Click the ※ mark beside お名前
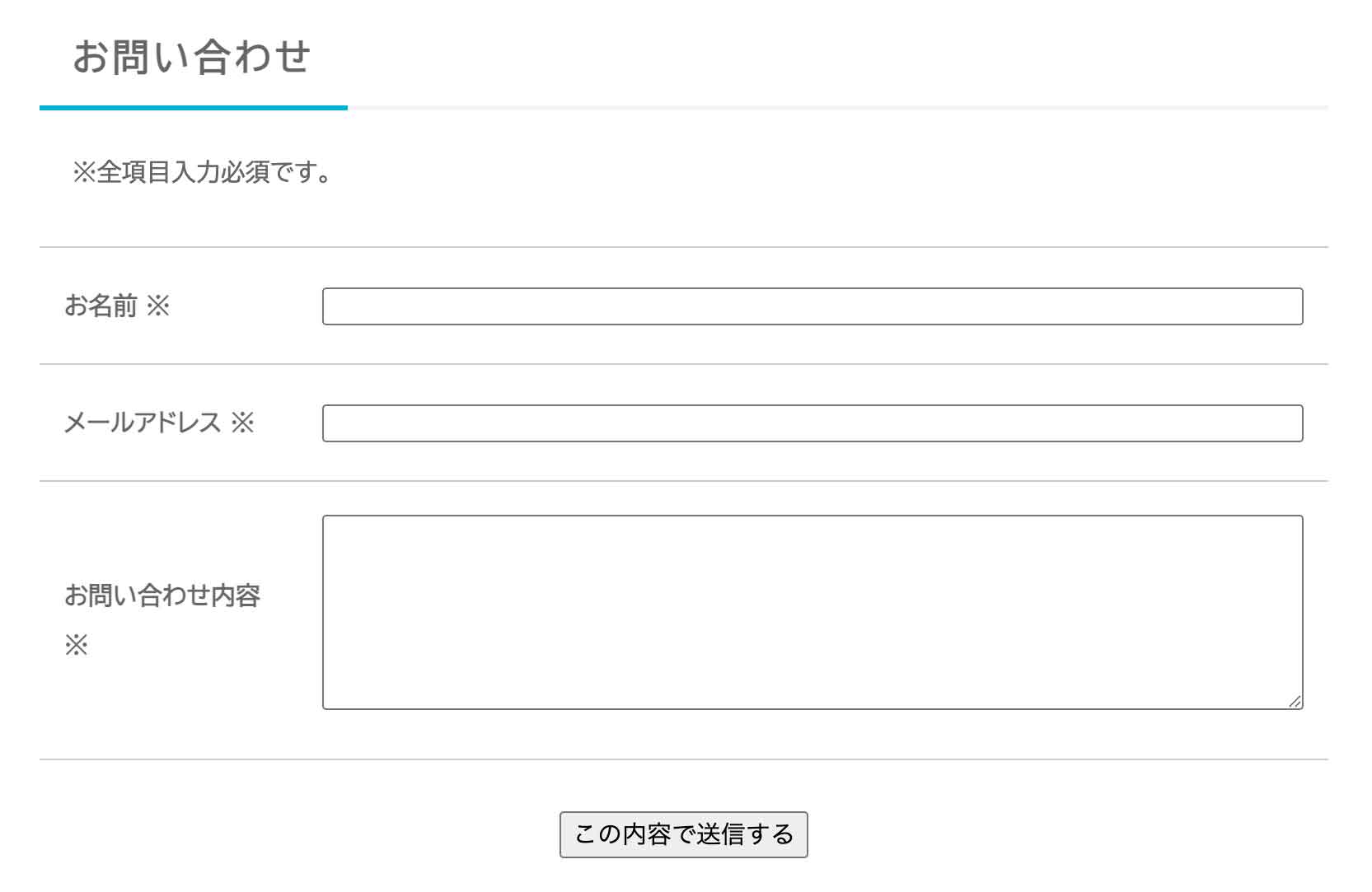 click(158, 306)
